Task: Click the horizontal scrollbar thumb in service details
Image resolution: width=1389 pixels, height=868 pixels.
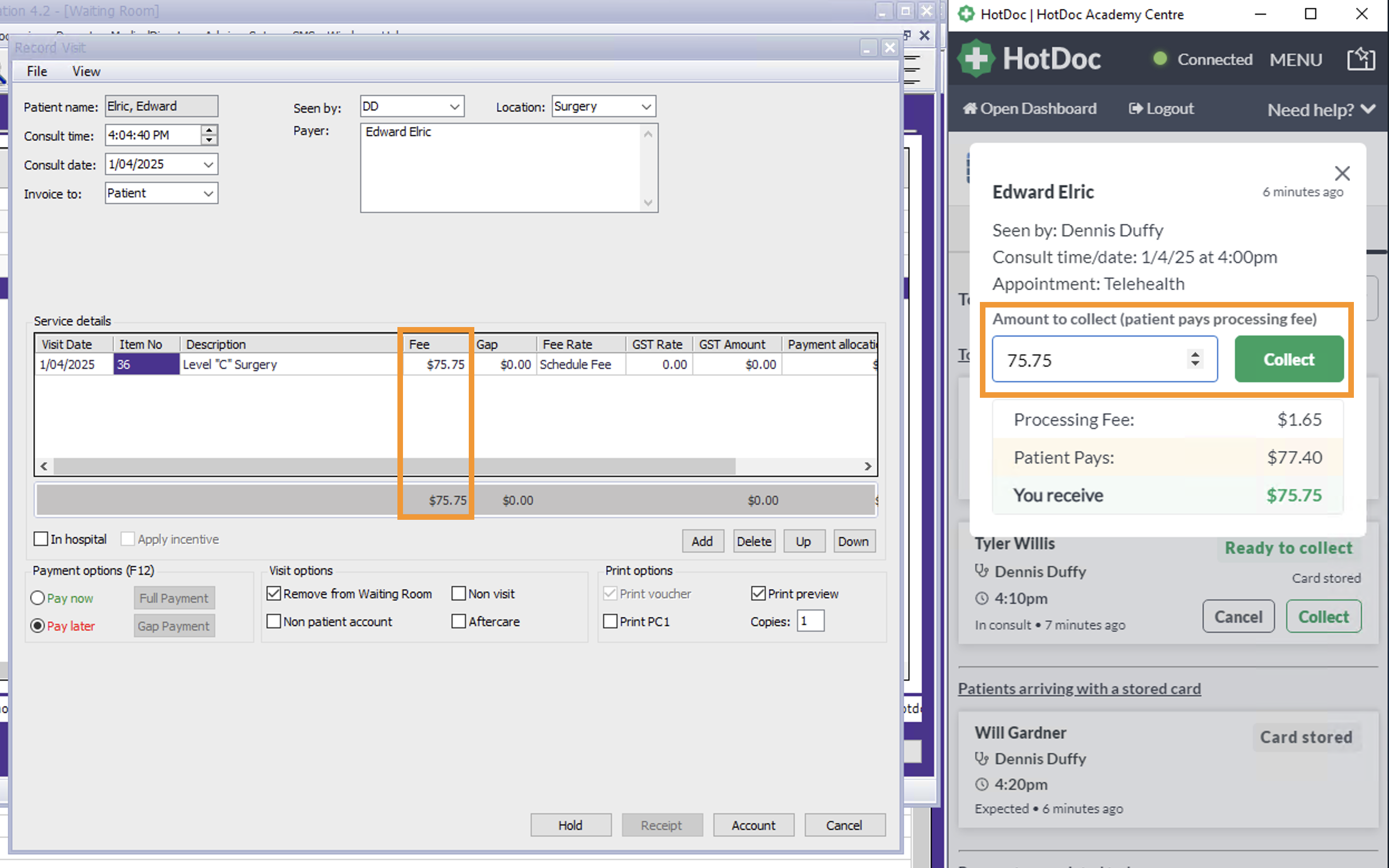Action: pos(395,466)
